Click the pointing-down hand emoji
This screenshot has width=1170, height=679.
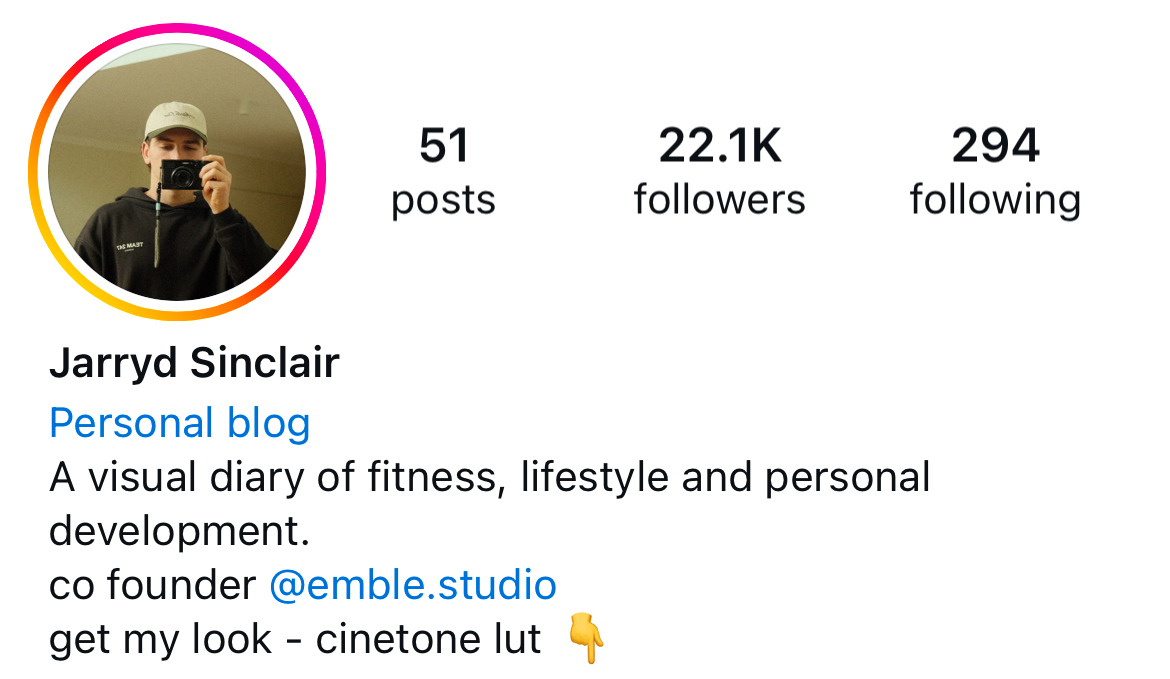click(586, 638)
